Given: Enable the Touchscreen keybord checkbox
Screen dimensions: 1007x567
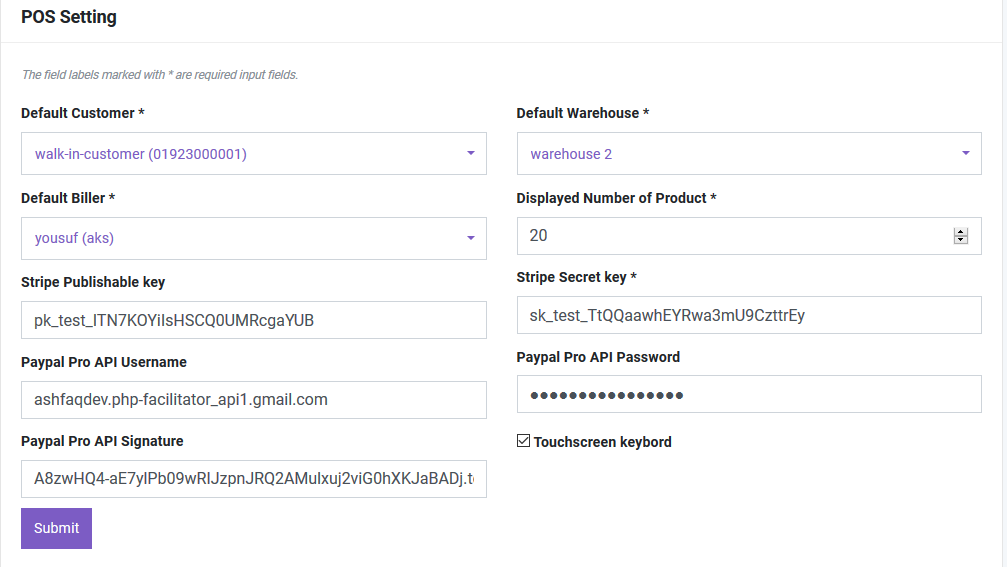Looking at the screenshot, I should click(523, 441).
